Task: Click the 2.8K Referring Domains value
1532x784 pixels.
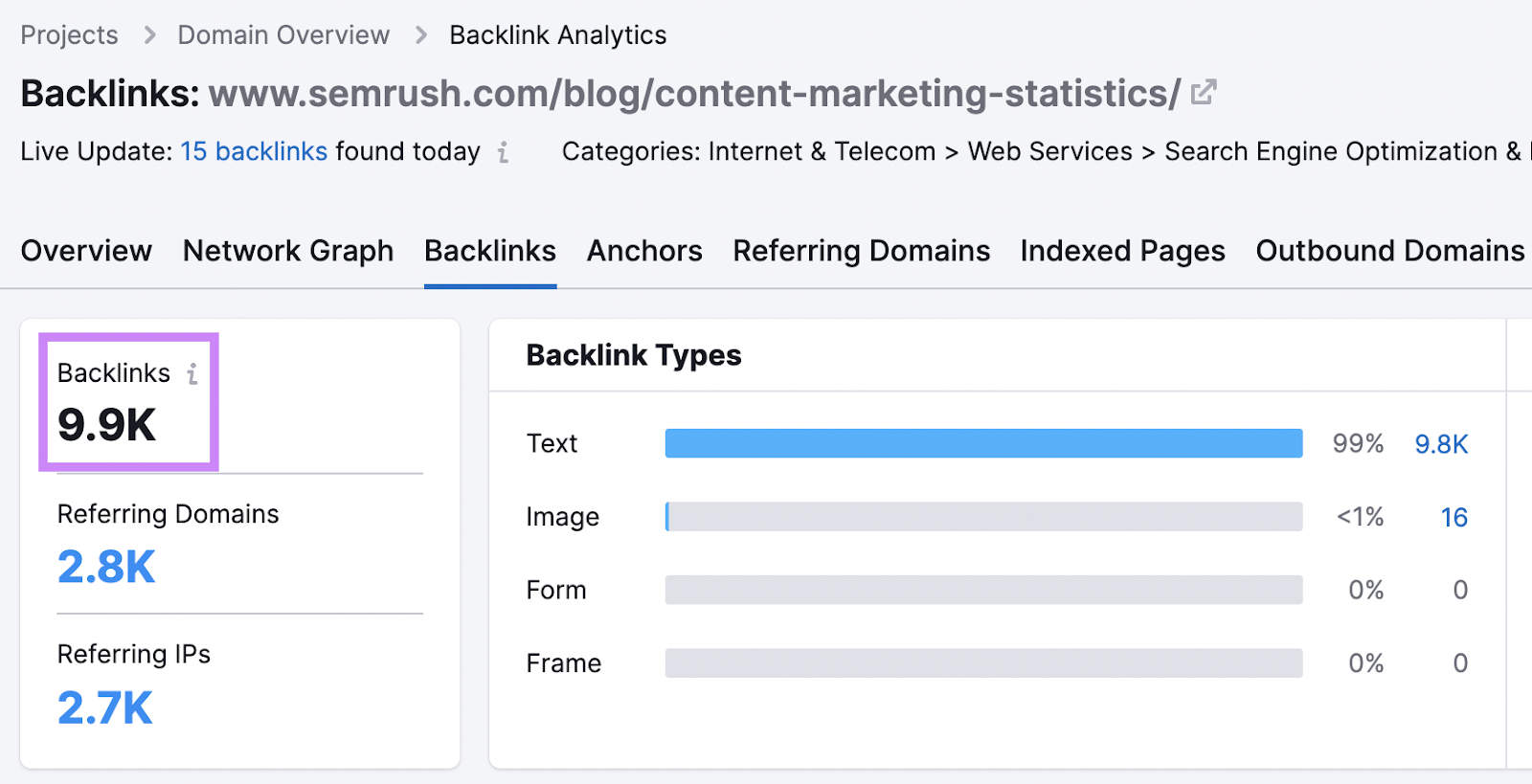Action: tap(106, 567)
